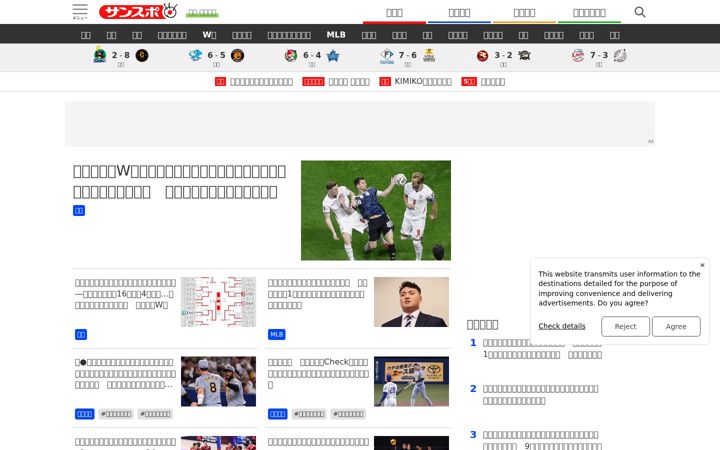This screenshot has width=720, height=450.
Task: Click the Dragons logo in 6-5 game
Action: pyautogui.click(x=195, y=56)
